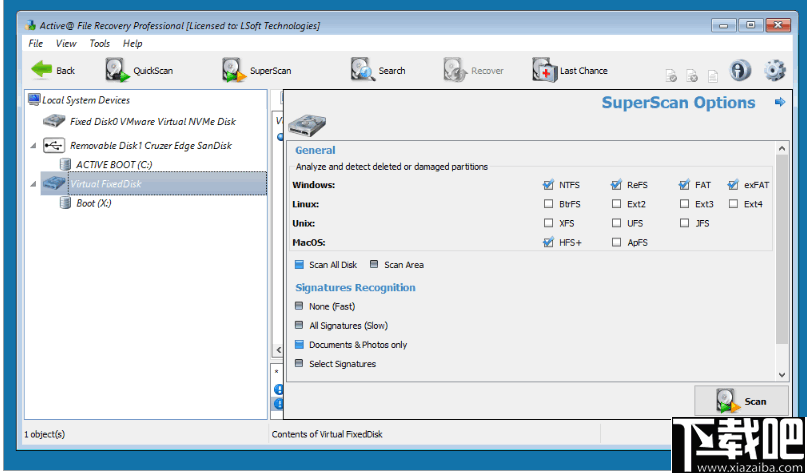Screen dimensions: 807x473
Task: Click the General section heading
Action: pos(315,150)
